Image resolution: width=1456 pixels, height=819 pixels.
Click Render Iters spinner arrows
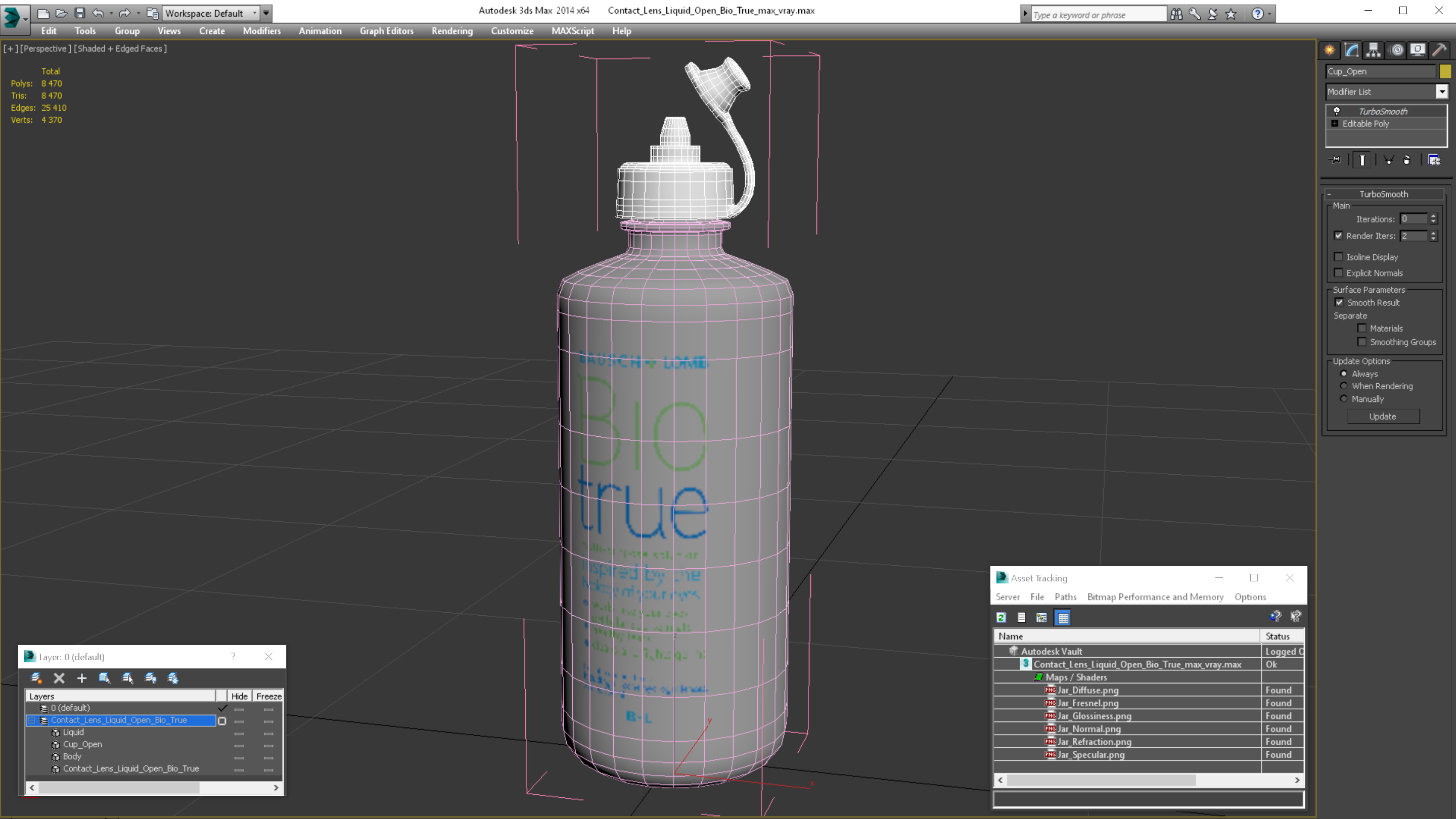point(1433,236)
